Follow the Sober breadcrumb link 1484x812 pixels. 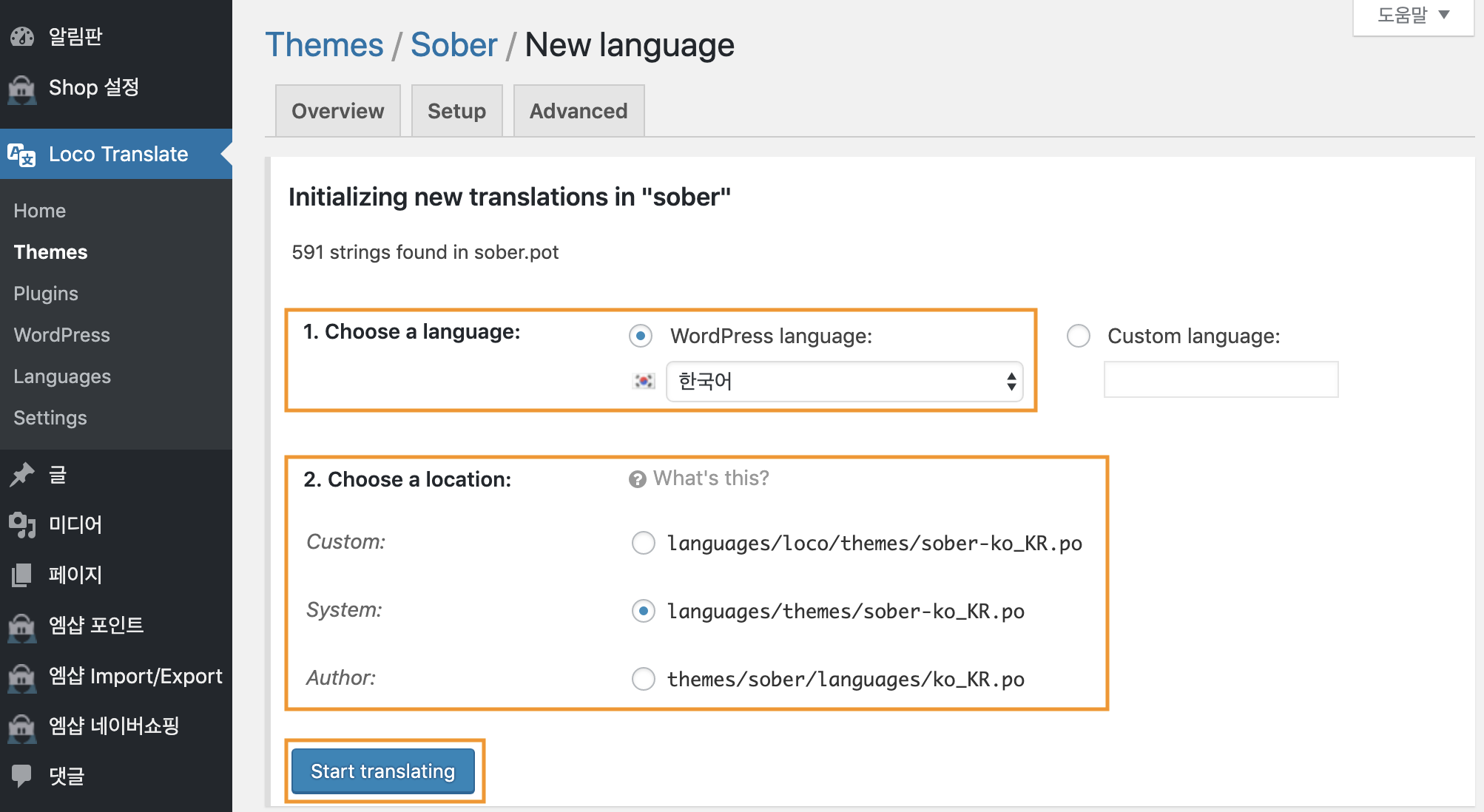pos(453,45)
